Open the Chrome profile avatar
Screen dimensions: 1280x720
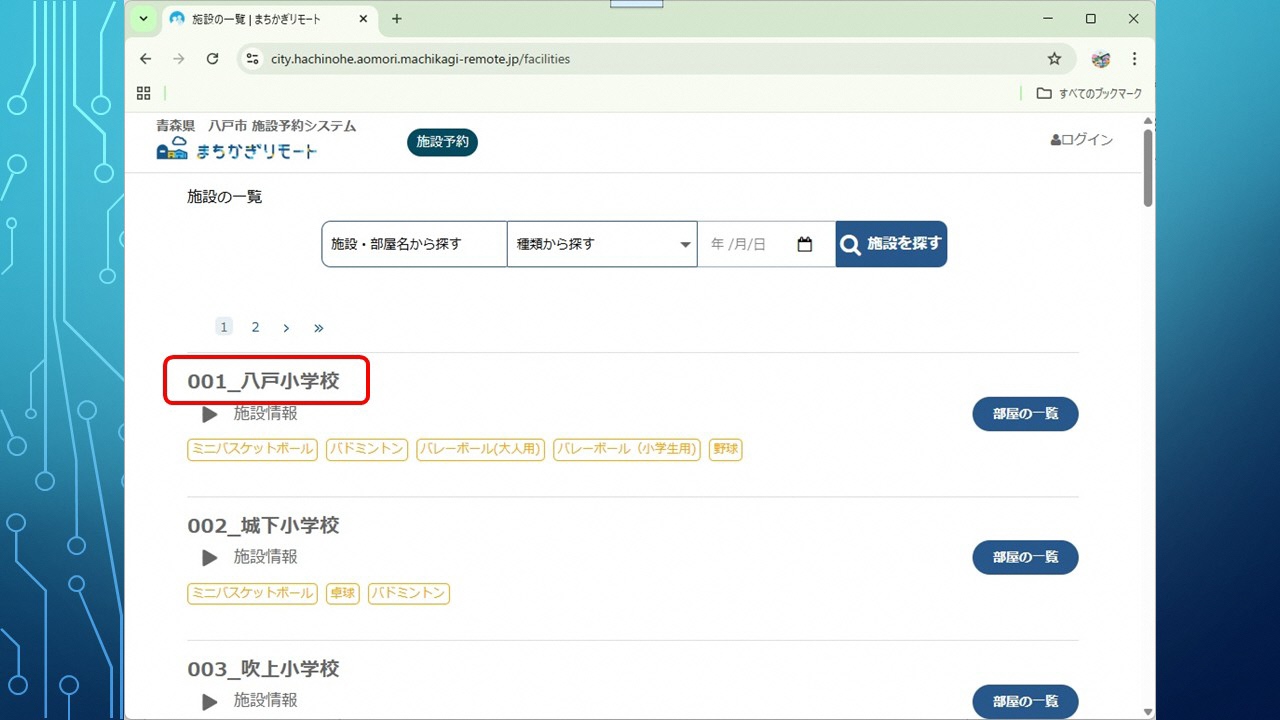pyautogui.click(x=1101, y=59)
